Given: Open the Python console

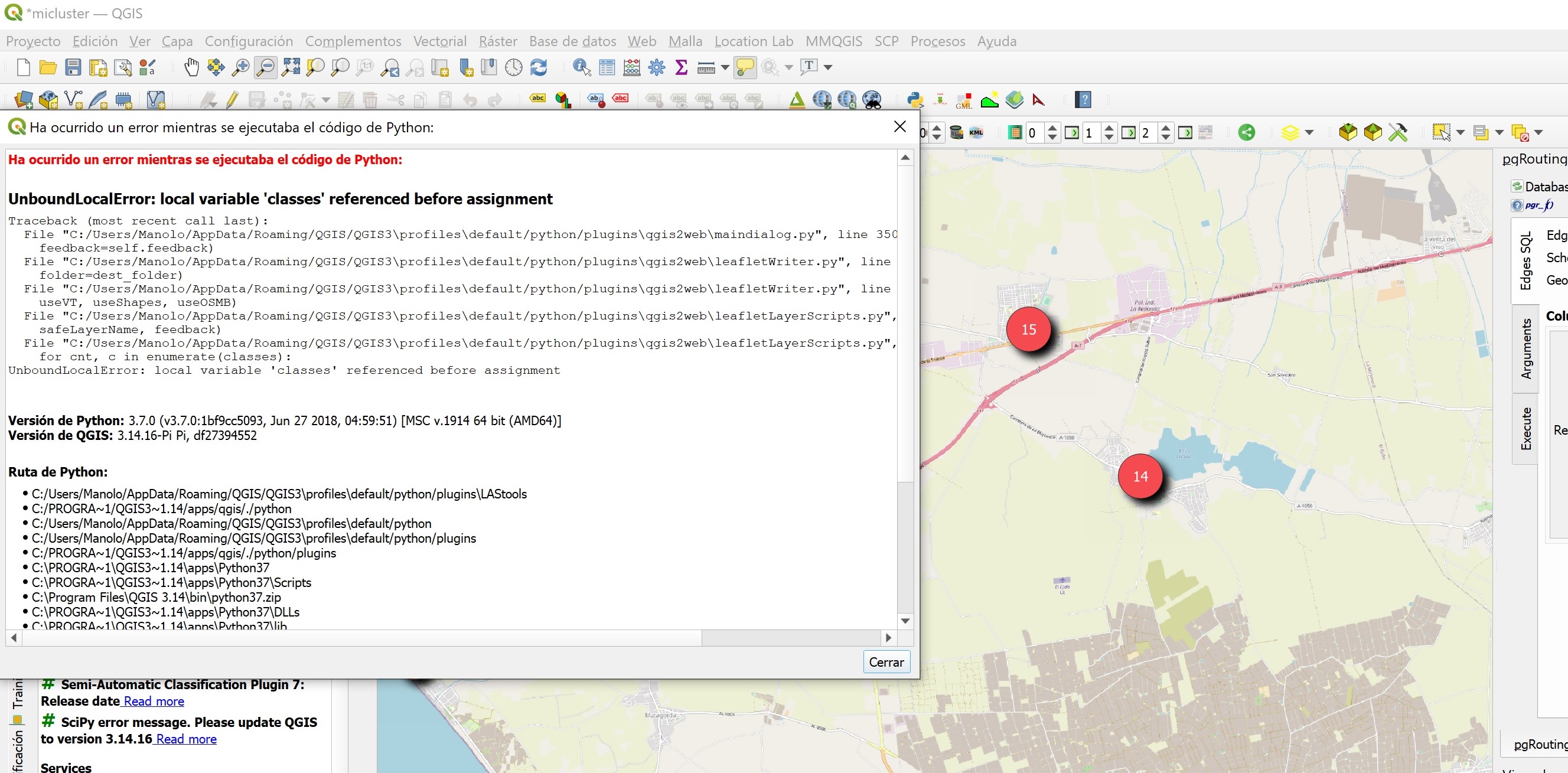Looking at the screenshot, I should (x=915, y=99).
